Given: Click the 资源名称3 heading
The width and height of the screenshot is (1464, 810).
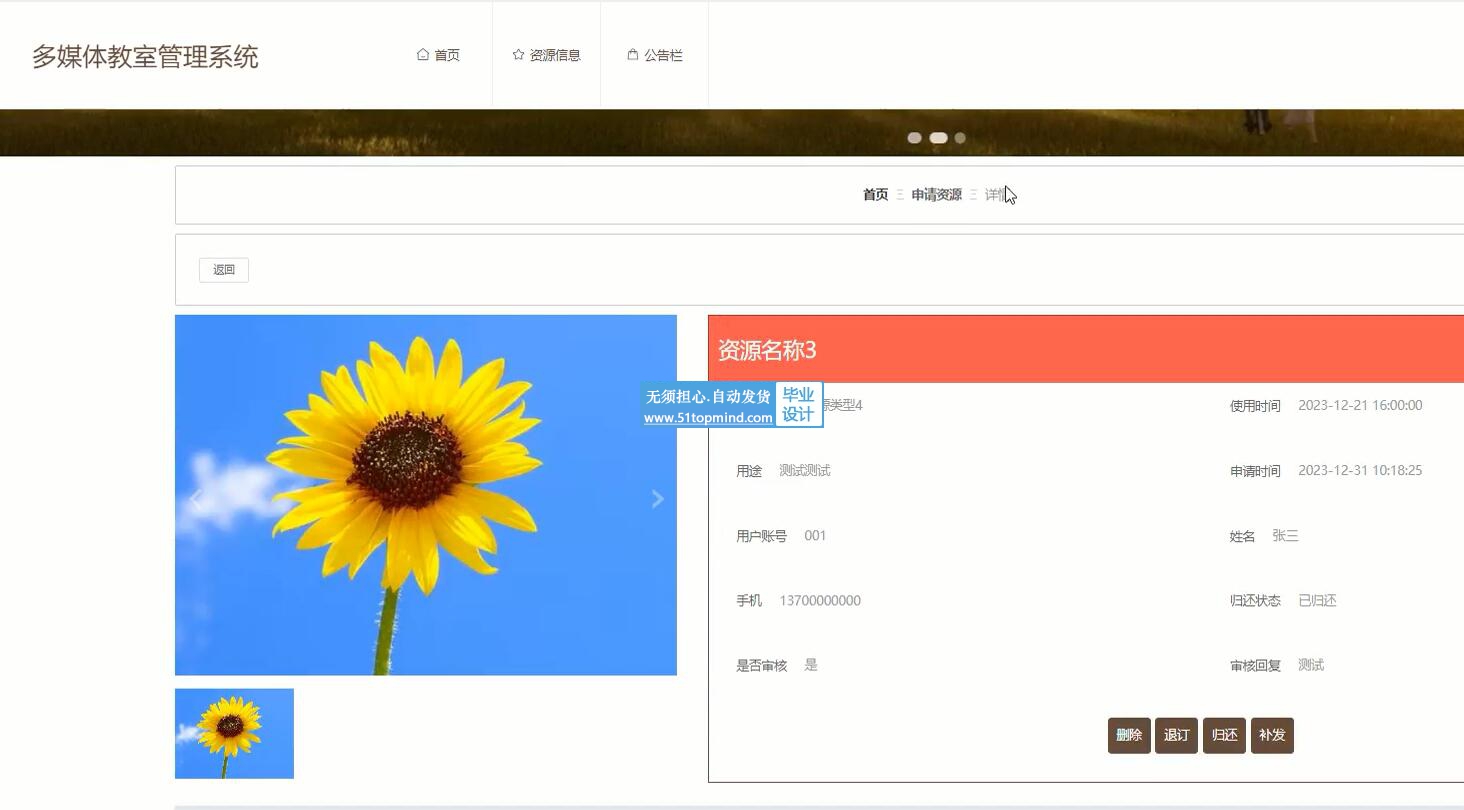Looking at the screenshot, I should (x=767, y=350).
